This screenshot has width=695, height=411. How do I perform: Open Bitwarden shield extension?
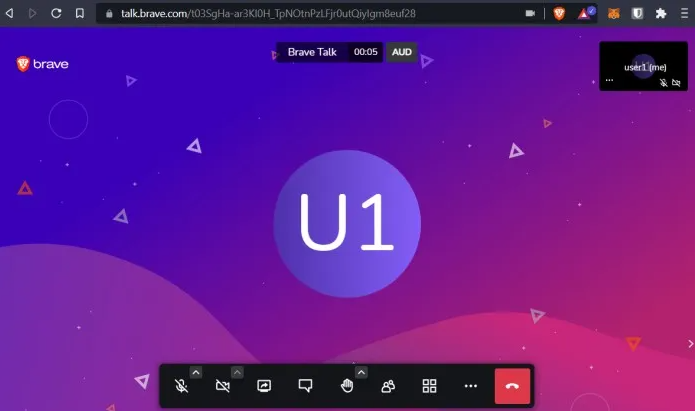click(x=637, y=13)
